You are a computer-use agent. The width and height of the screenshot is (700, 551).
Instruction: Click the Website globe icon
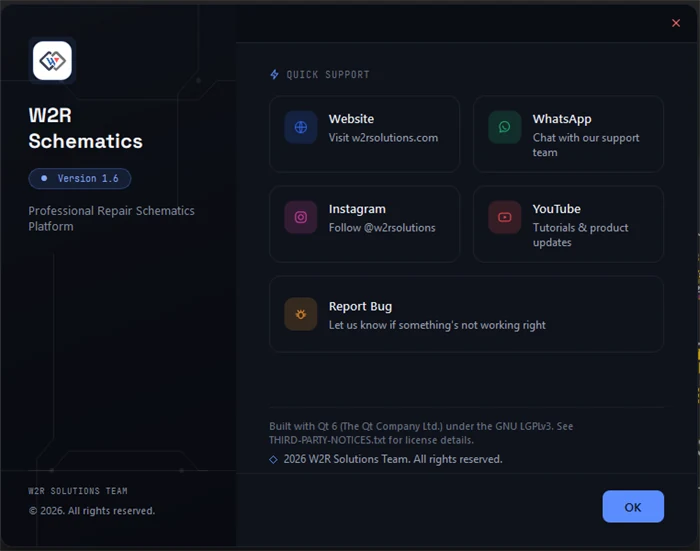coord(301,127)
